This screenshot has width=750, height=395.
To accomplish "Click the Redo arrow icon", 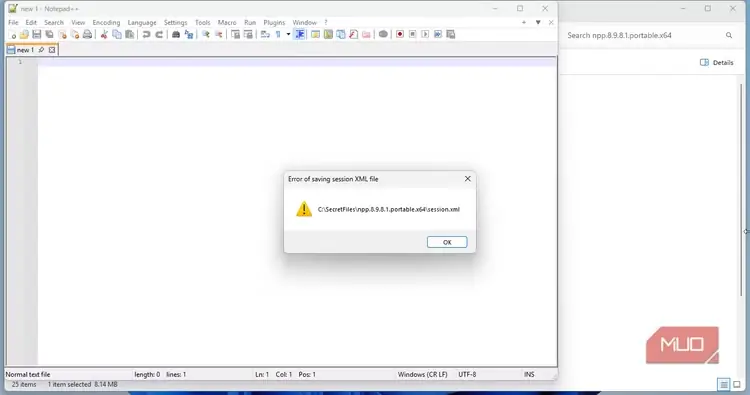I will (159, 34).
